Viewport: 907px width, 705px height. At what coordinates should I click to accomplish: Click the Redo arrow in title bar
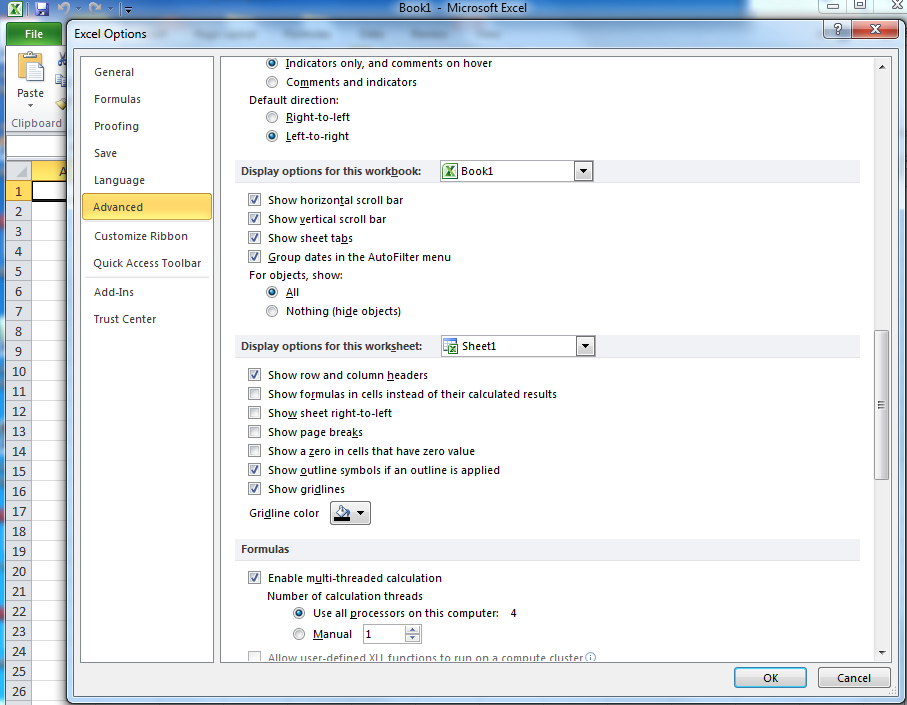pos(94,9)
